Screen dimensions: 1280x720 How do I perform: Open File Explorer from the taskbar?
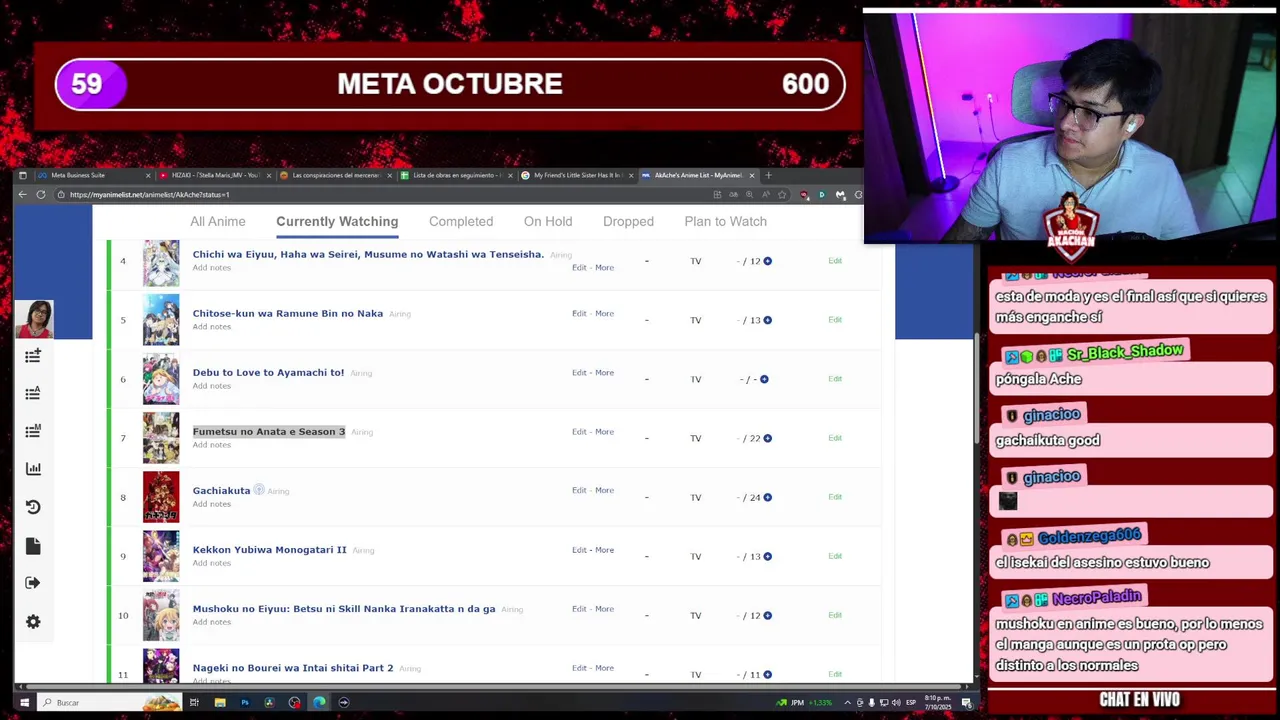tap(219, 703)
